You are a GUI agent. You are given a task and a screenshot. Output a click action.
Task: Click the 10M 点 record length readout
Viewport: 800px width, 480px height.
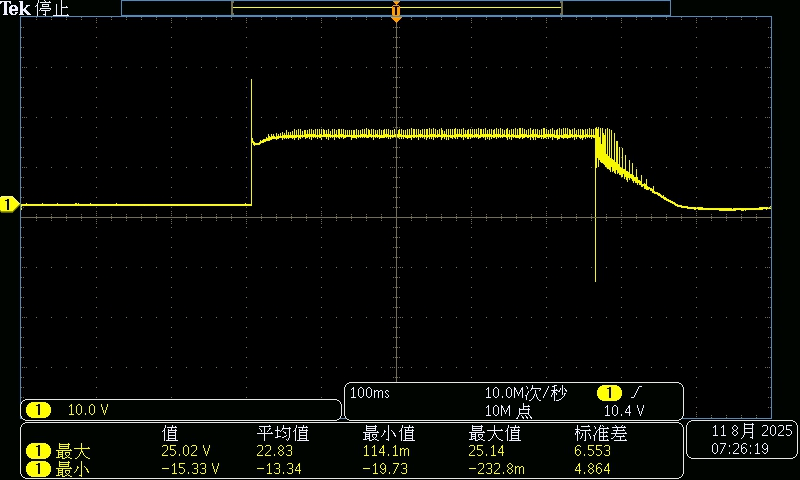tap(511, 411)
